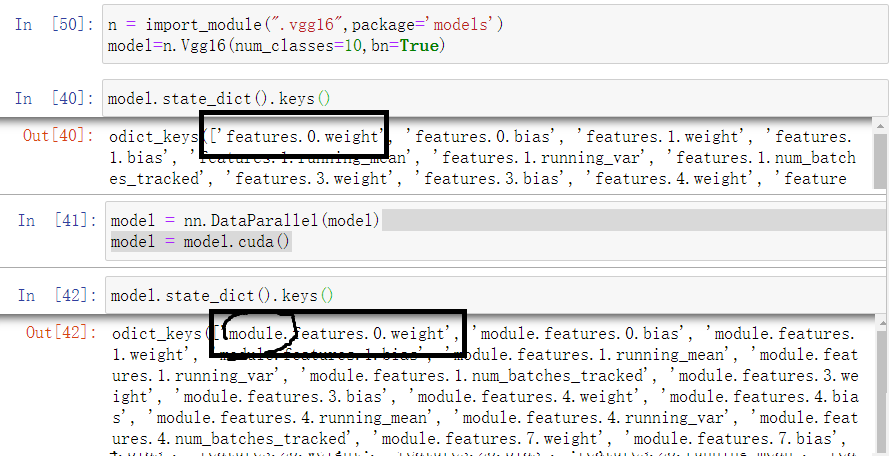Click the 'model=n.Vgg16(num_classes=10,bn=True)' line

(x=276, y=46)
